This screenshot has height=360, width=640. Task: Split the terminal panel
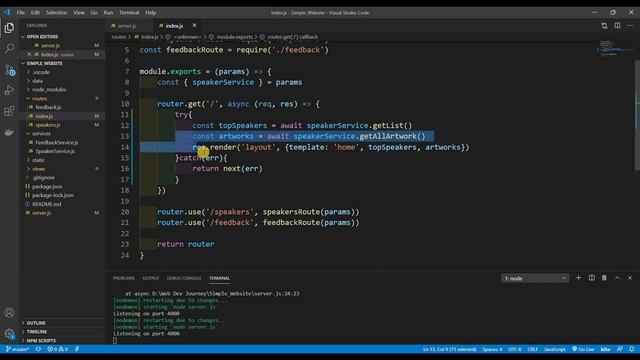[591, 278]
